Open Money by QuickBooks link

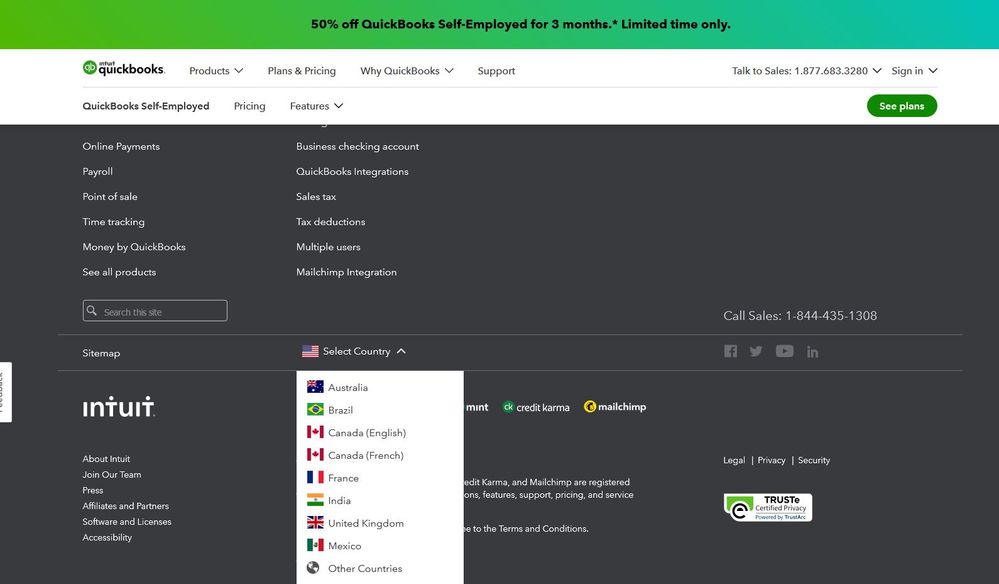134,246
